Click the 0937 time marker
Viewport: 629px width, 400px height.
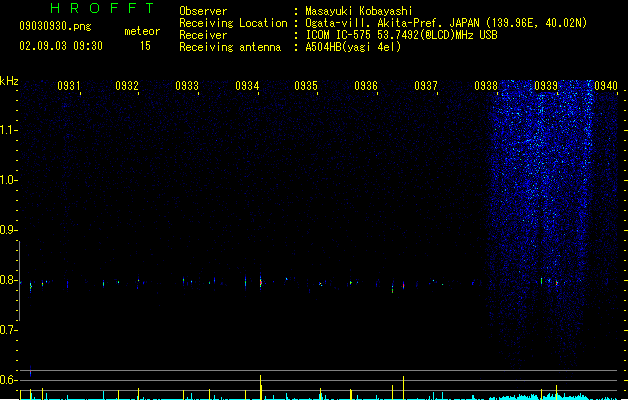[x=426, y=86]
